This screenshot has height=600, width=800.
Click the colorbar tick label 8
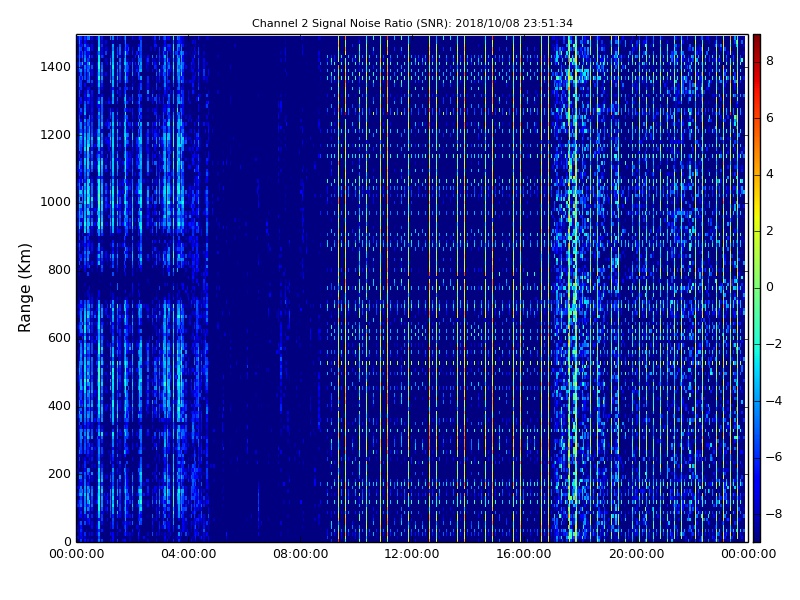tap(770, 61)
